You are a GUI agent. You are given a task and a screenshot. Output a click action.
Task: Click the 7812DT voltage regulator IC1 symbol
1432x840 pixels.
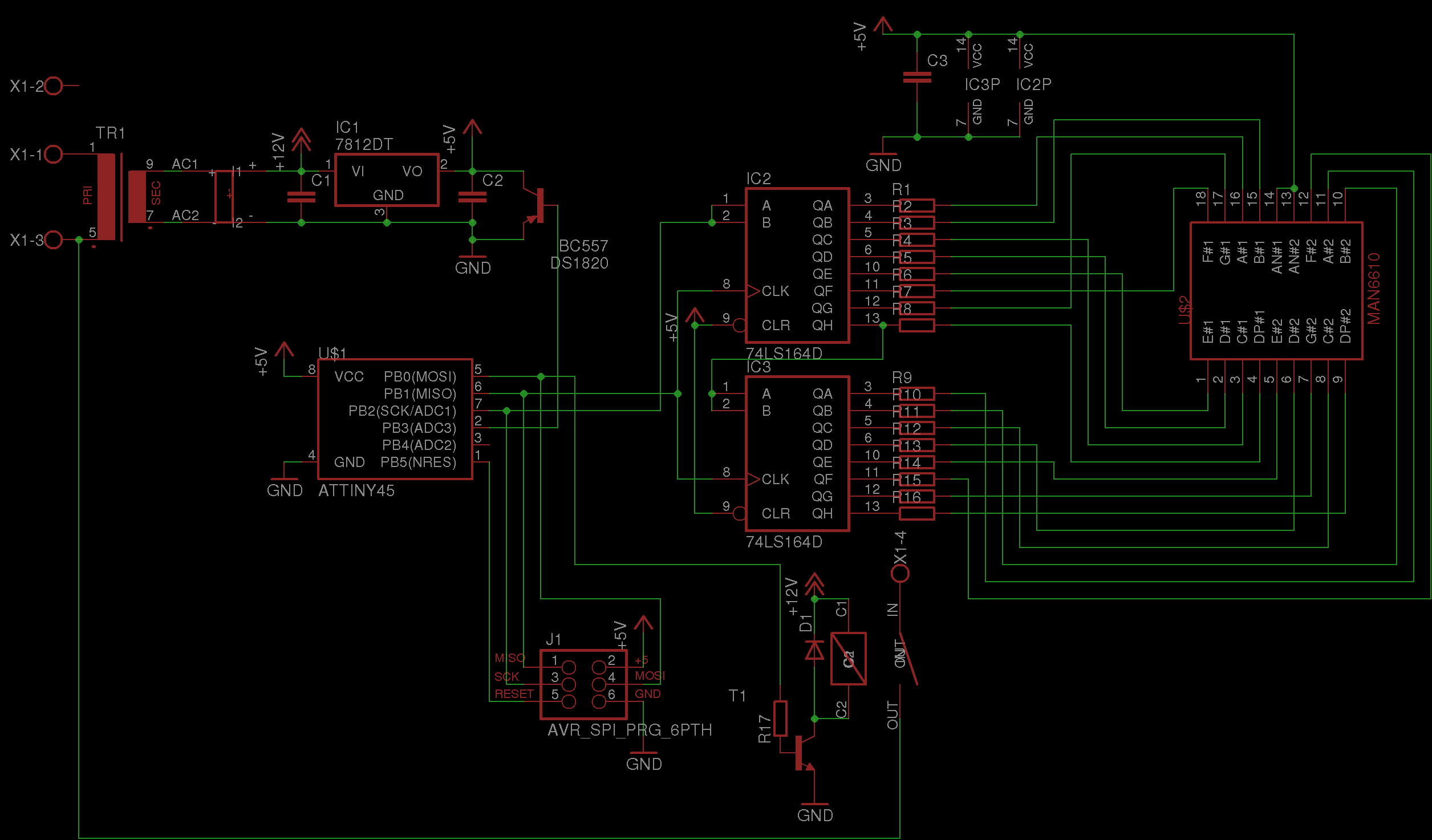(x=386, y=180)
